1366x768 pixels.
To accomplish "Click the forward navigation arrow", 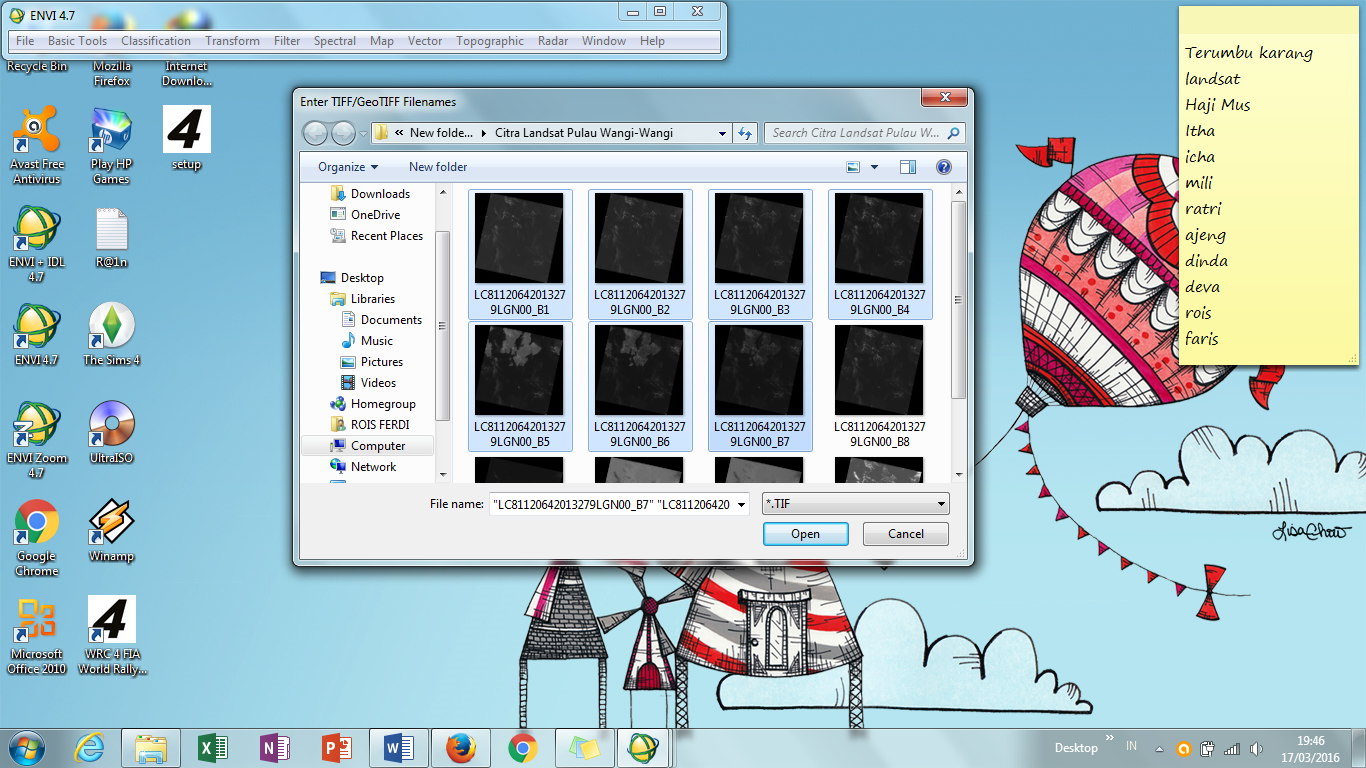I will point(343,133).
